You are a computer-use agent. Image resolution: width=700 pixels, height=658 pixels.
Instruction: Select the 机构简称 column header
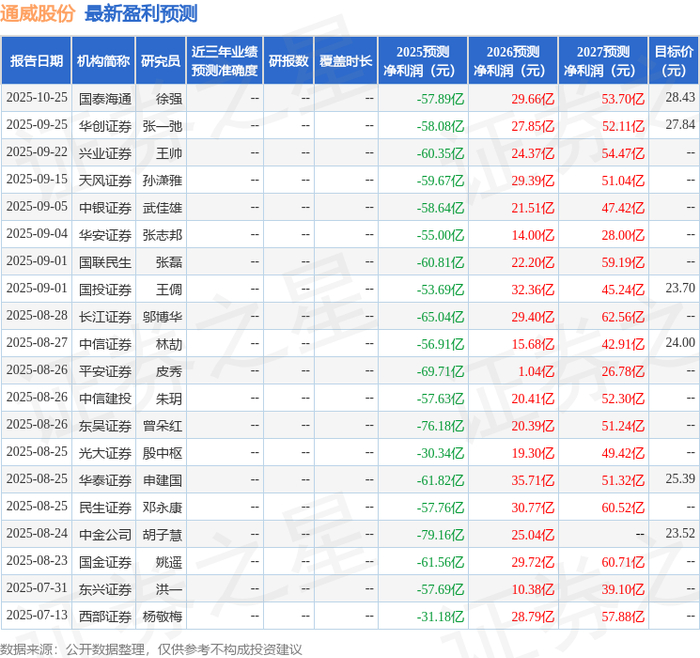(104, 61)
